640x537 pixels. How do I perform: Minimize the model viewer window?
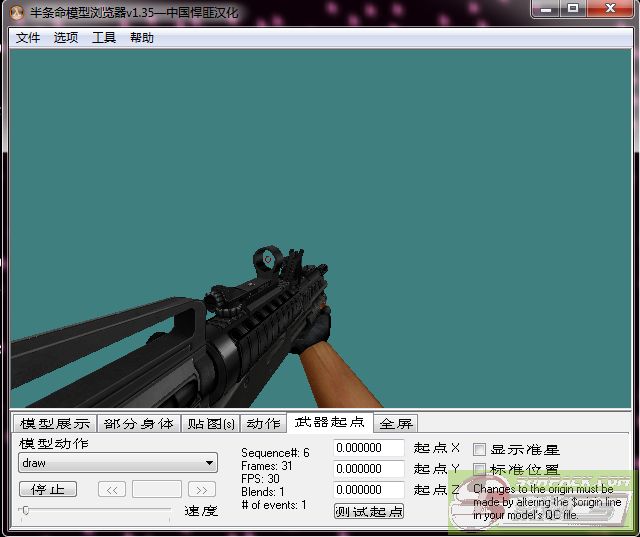pyautogui.click(x=546, y=8)
